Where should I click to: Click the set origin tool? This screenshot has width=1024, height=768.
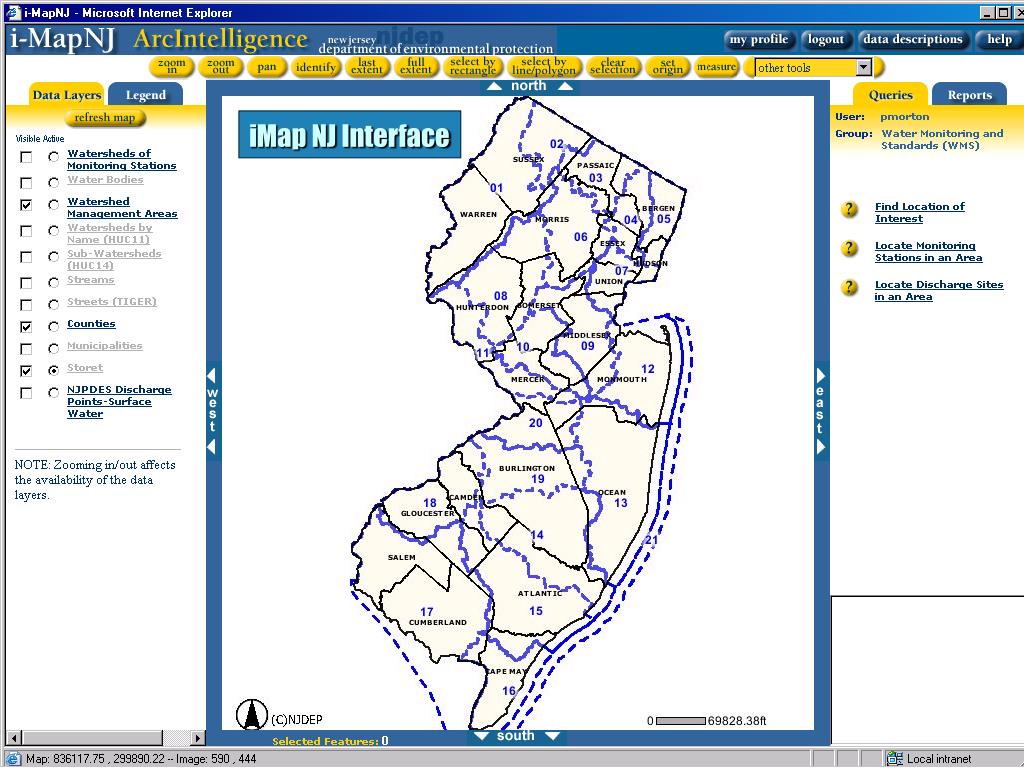[x=667, y=66]
